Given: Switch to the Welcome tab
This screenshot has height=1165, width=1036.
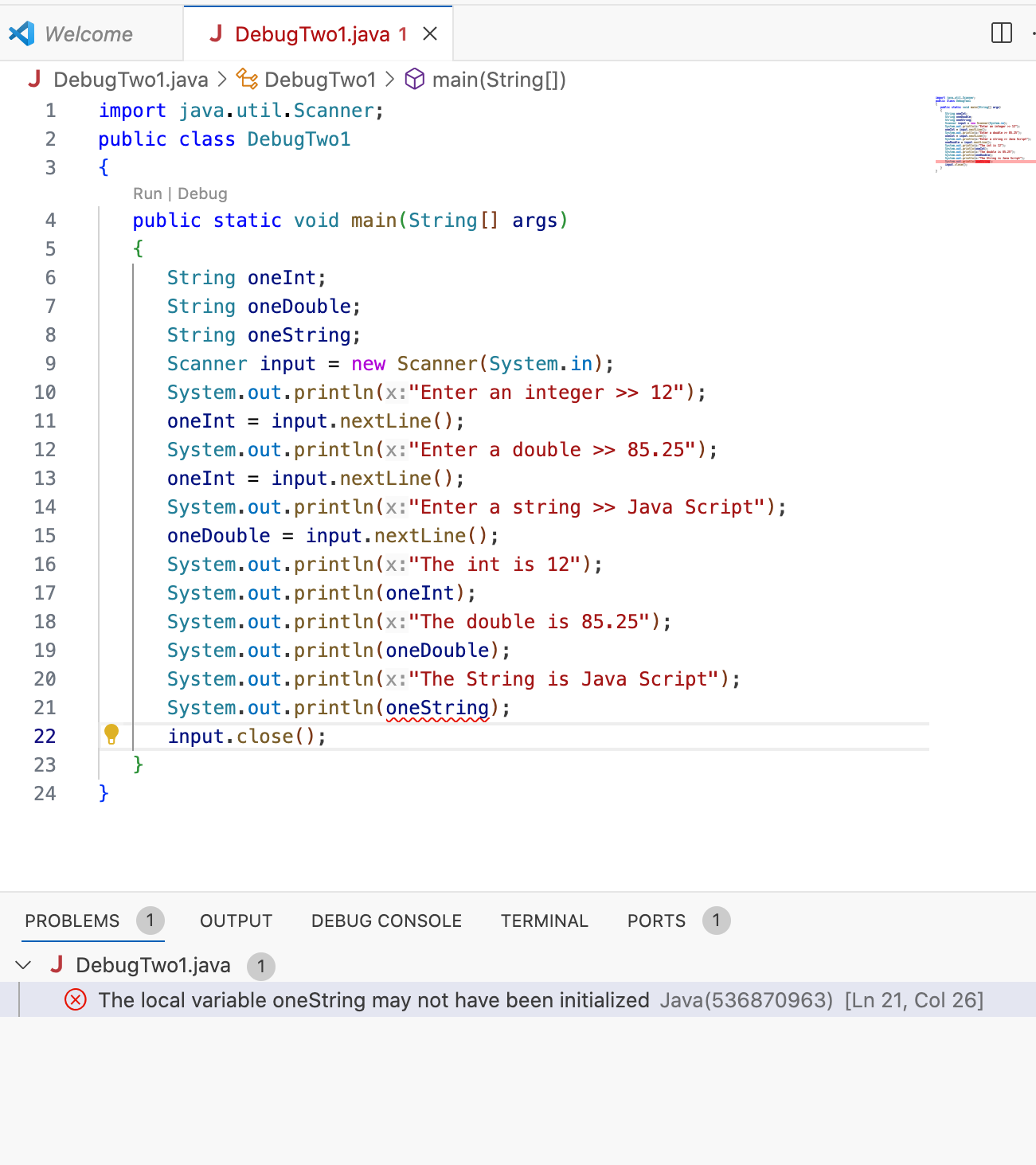Looking at the screenshot, I should [x=88, y=33].
